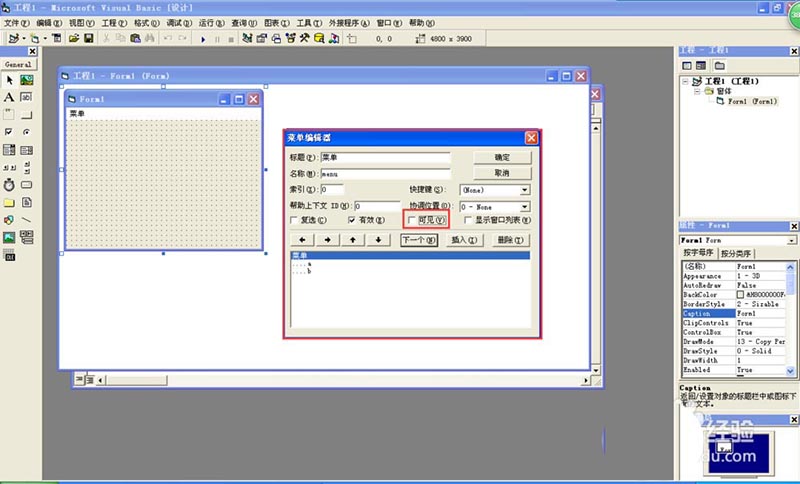Viewport: 800px width, 484px height.
Task: Click the BackColor swatch in properties
Action: click(740, 295)
